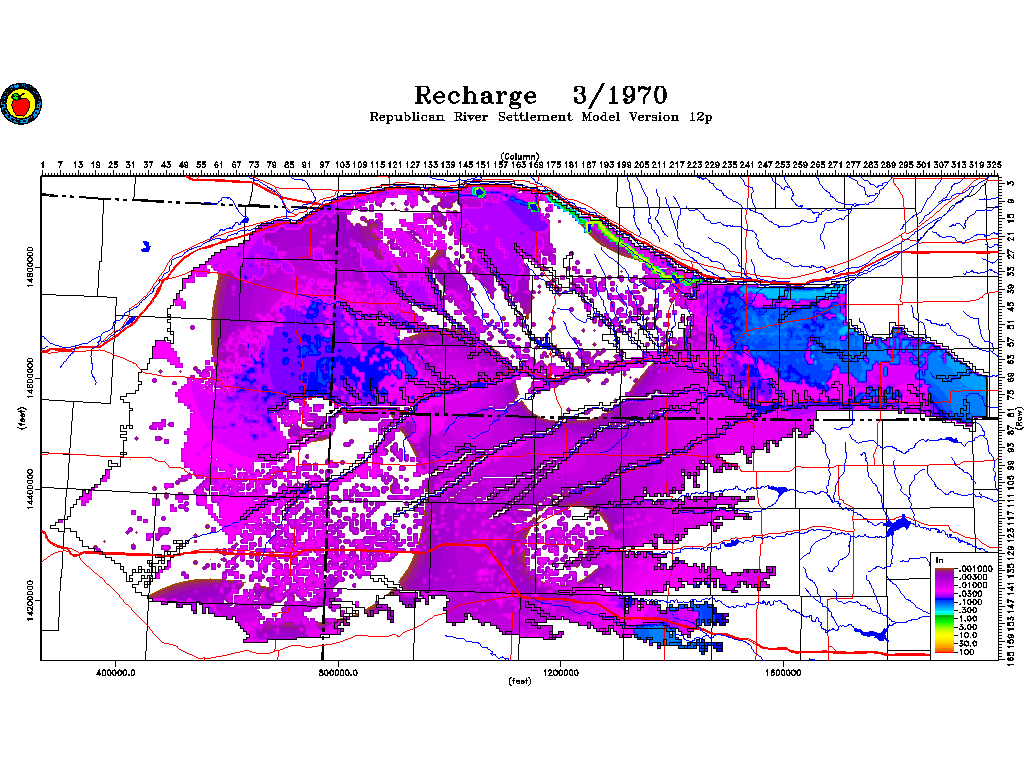Click column number '163' on the top axis
Viewport: 1024px width, 768px height.
(x=518, y=165)
